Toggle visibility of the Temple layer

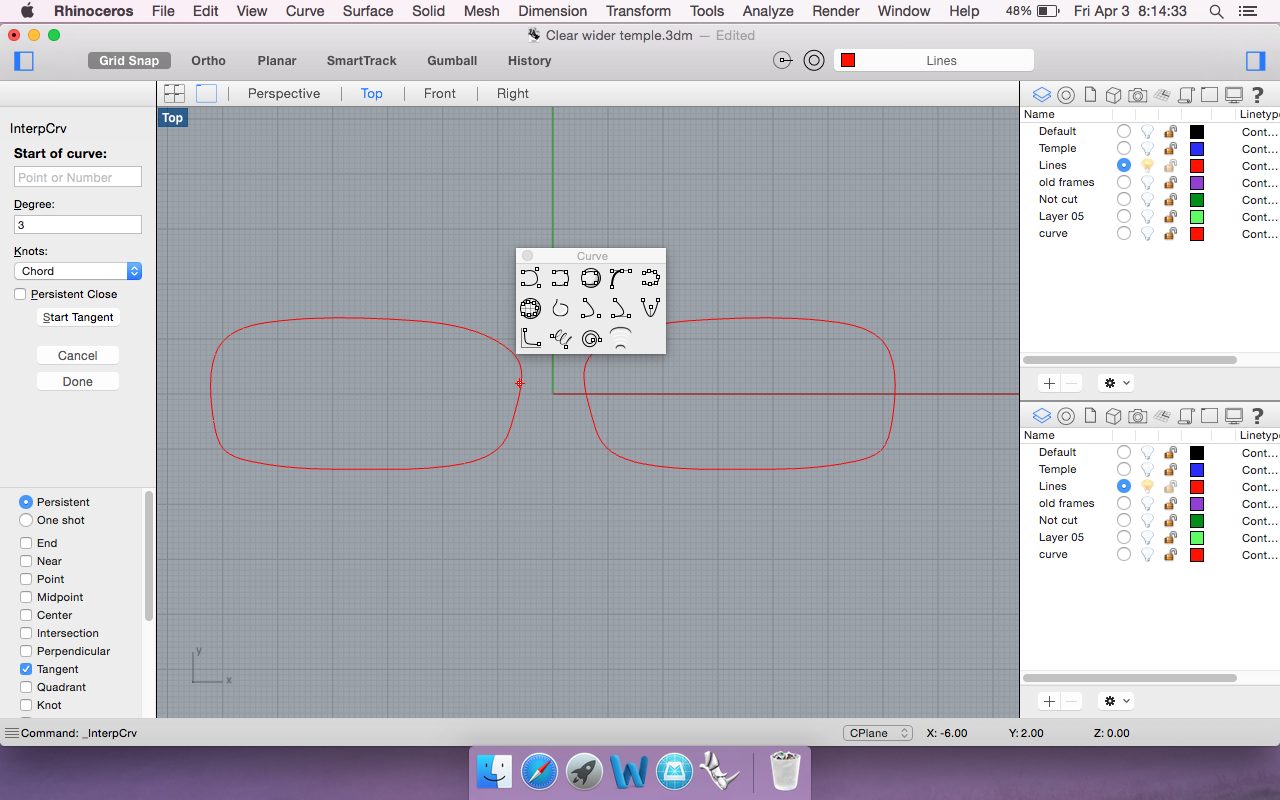point(1147,148)
